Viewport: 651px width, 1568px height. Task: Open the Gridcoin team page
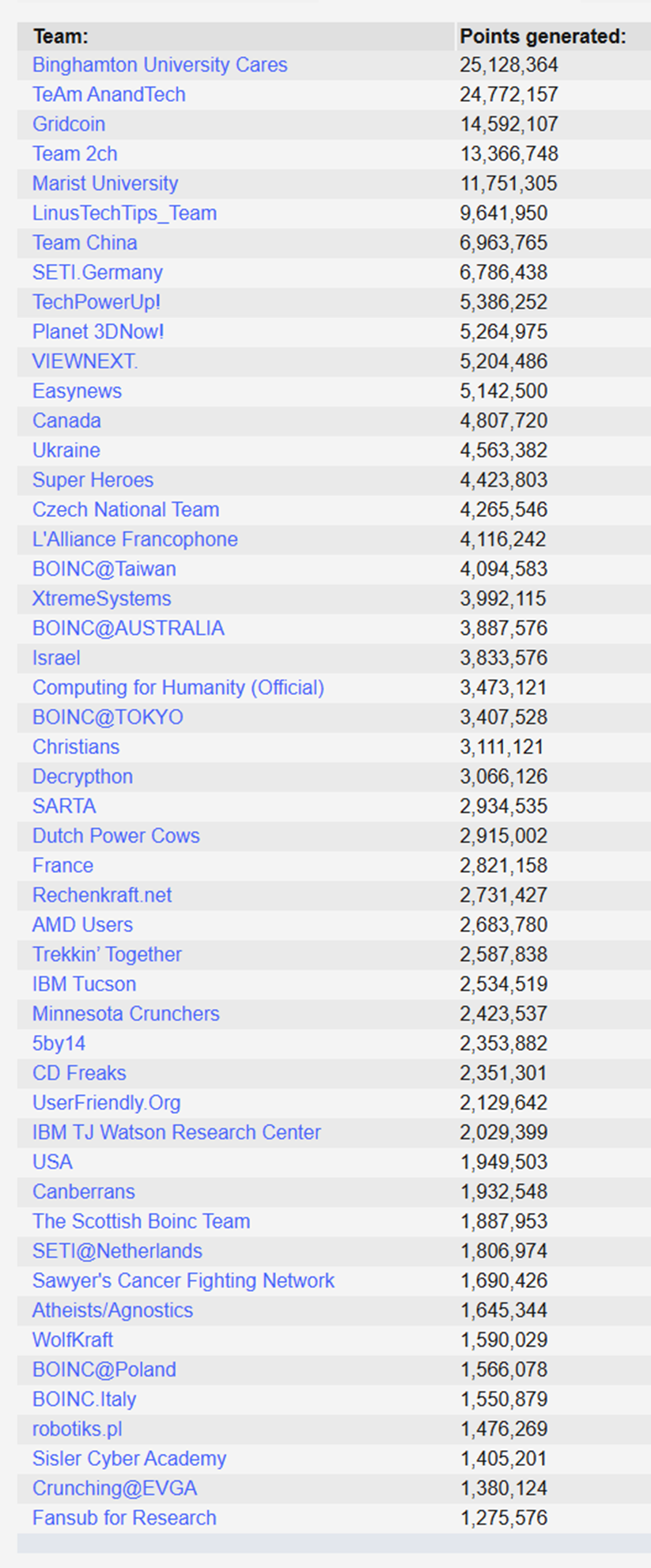tap(69, 124)
